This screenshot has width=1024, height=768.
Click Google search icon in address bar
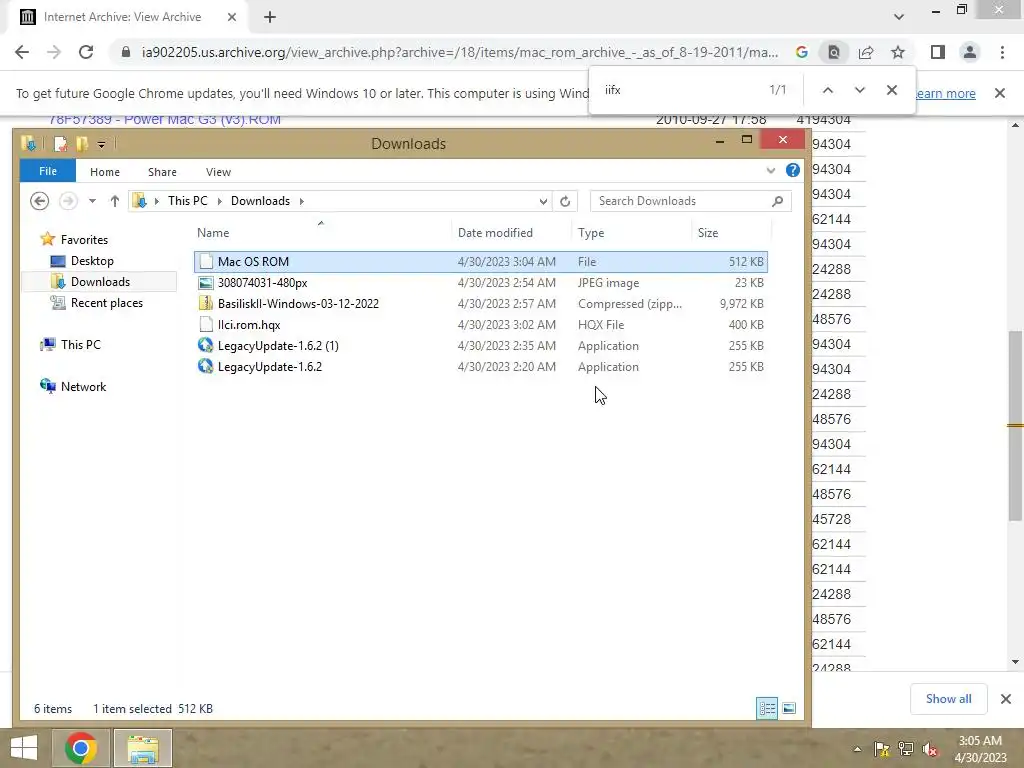point(802,52)
